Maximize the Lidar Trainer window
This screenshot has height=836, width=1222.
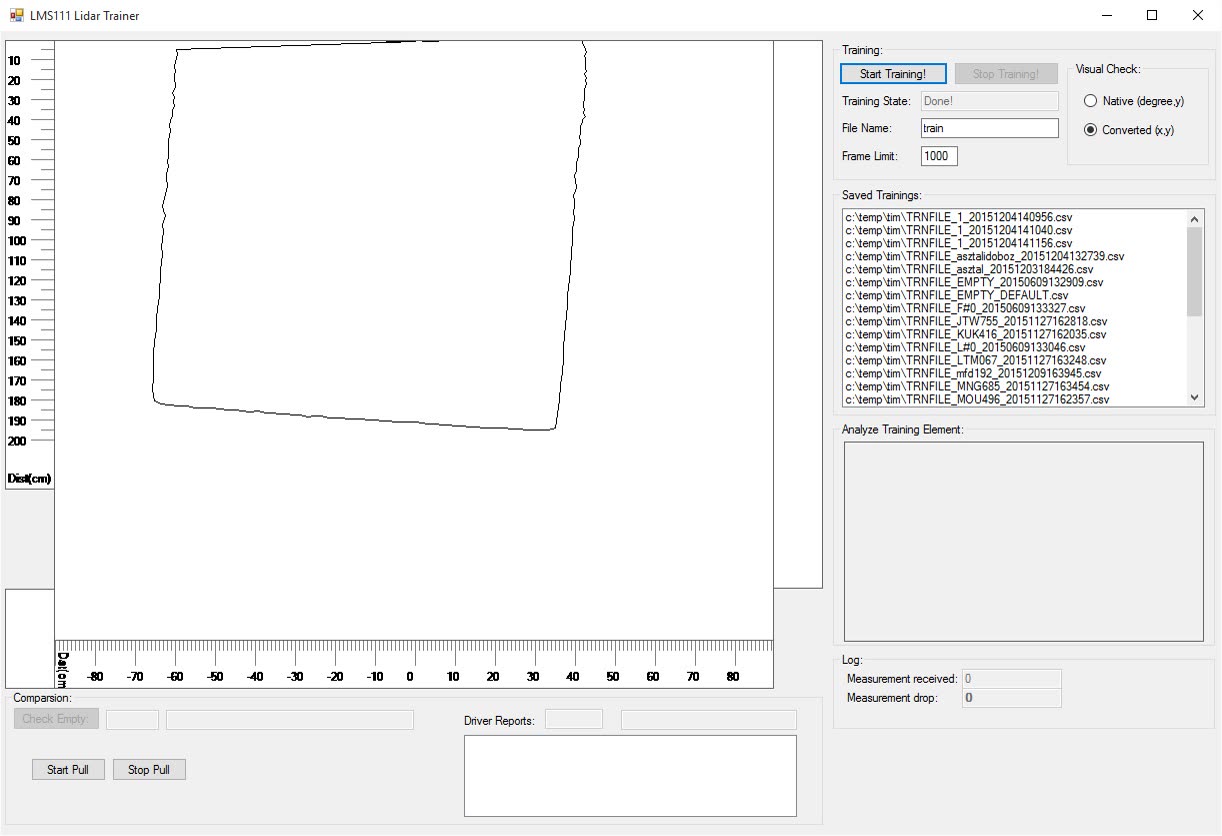[x=1152, y=15]
